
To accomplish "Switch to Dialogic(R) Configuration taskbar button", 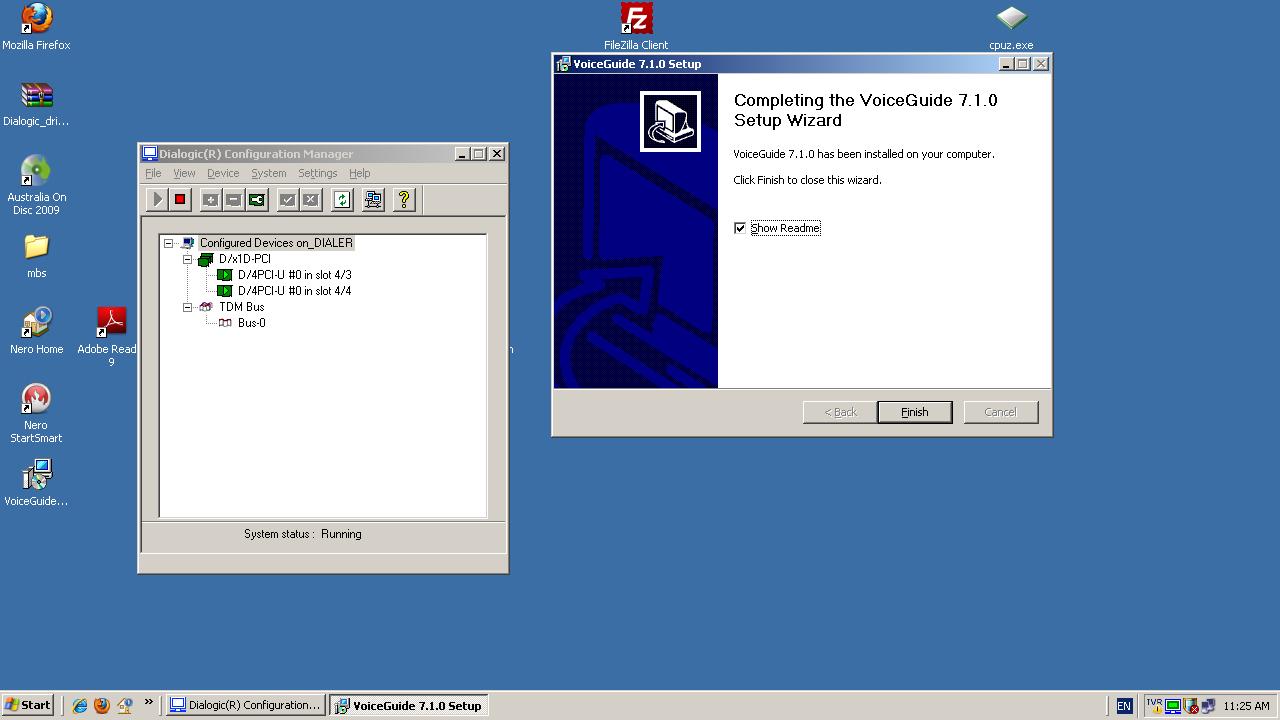I will click(245, 705).
